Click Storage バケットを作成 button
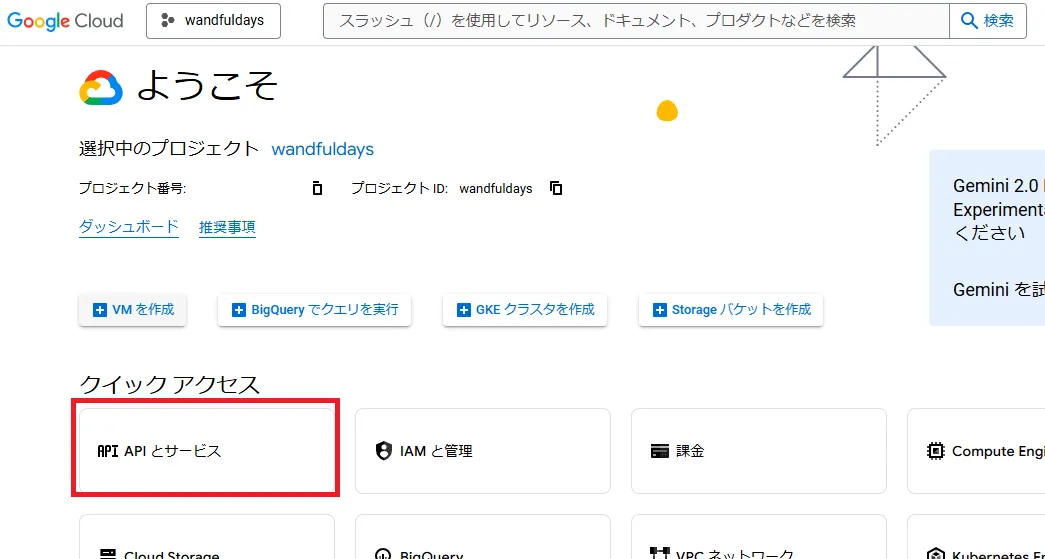 coord(731,310)
